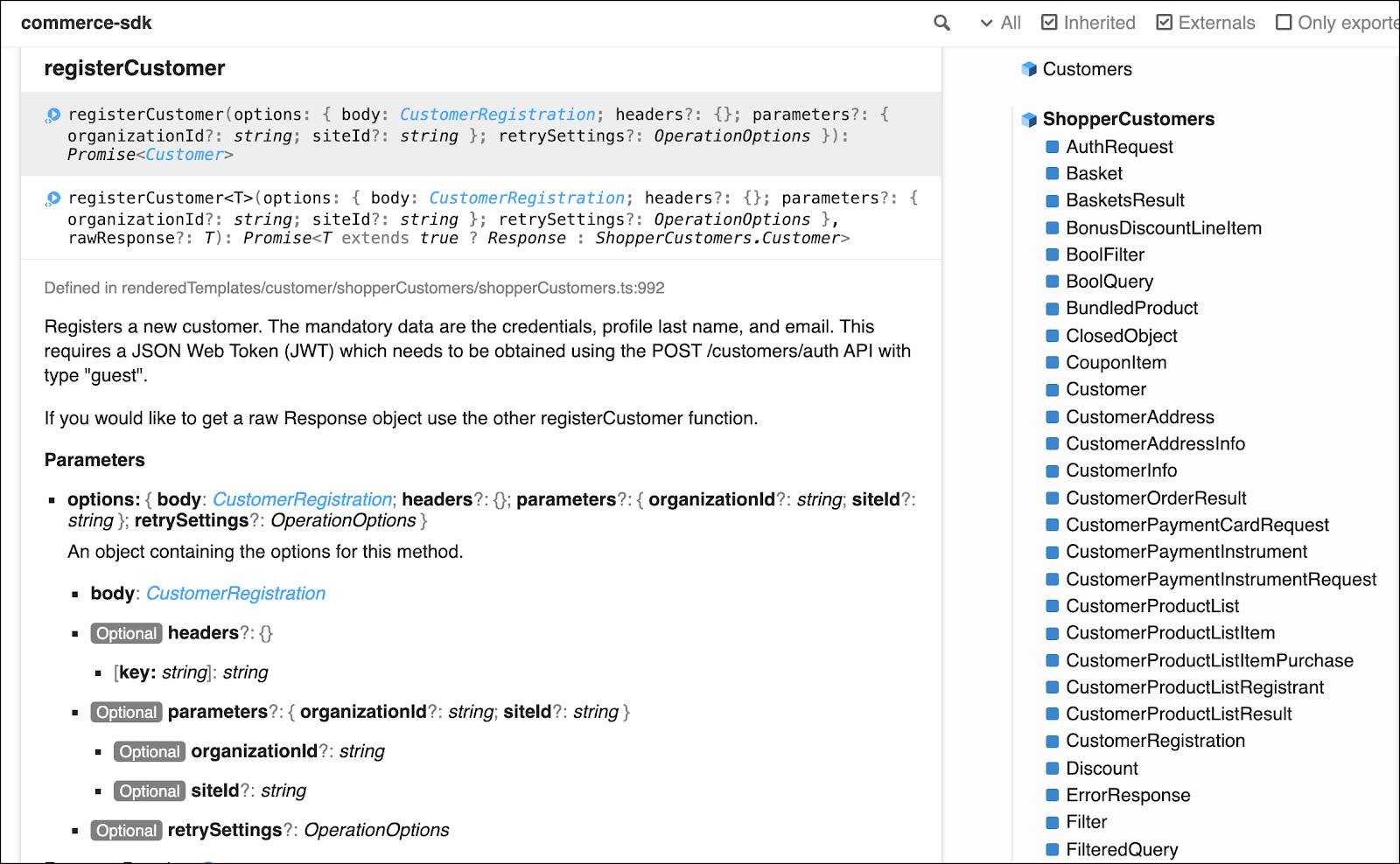Click the CustomerPaymentInstrument type icon
Image resolution: width=1400 pixels, height=864 pixels.
coord(1053,552)
